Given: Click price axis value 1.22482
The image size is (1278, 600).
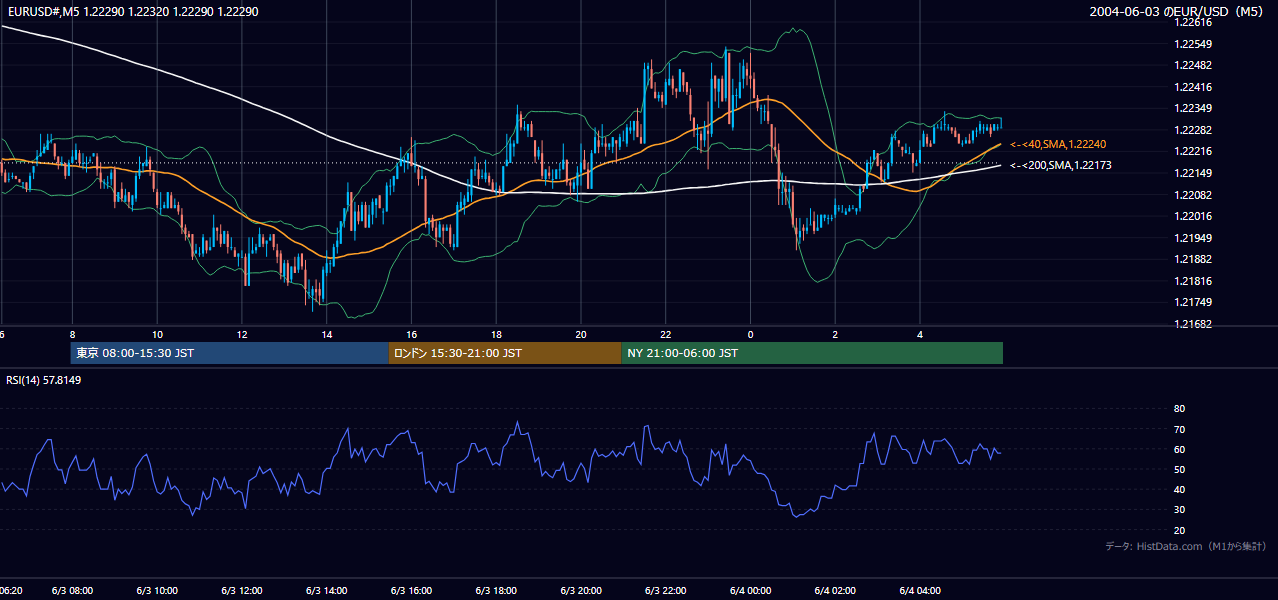Looking at the screenshot, I should 1193,65.
